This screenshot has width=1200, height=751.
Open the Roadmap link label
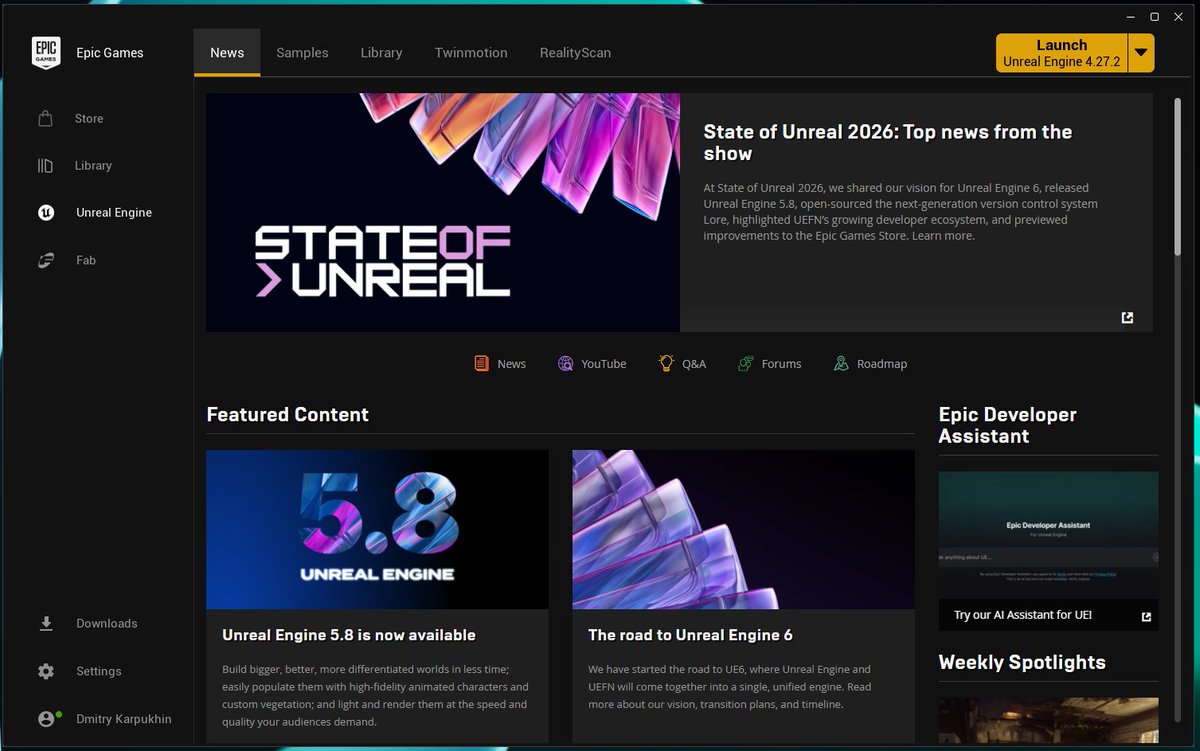pyautogui.click(x=882, y=364)
